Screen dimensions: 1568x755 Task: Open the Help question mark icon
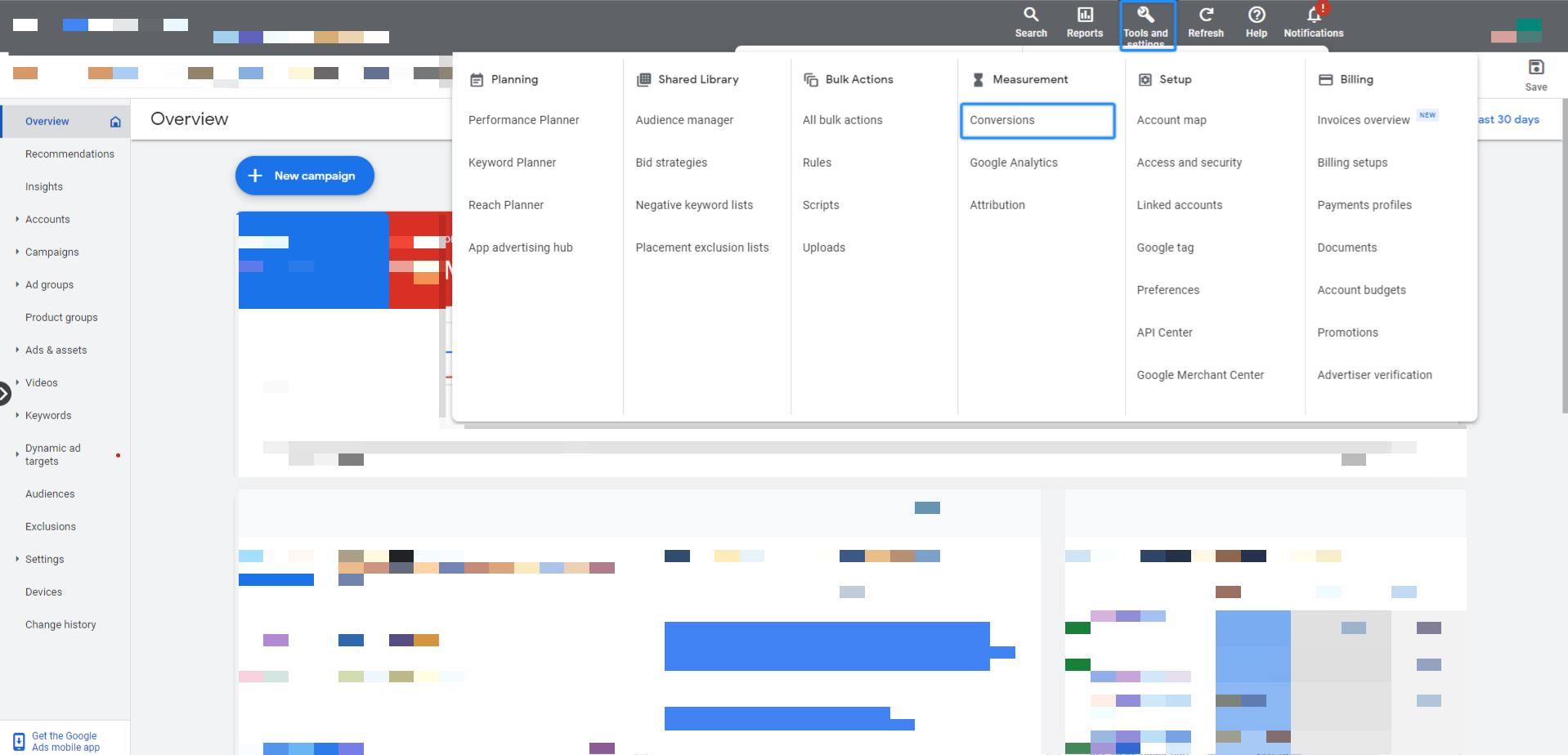[x=1257, y=15]
